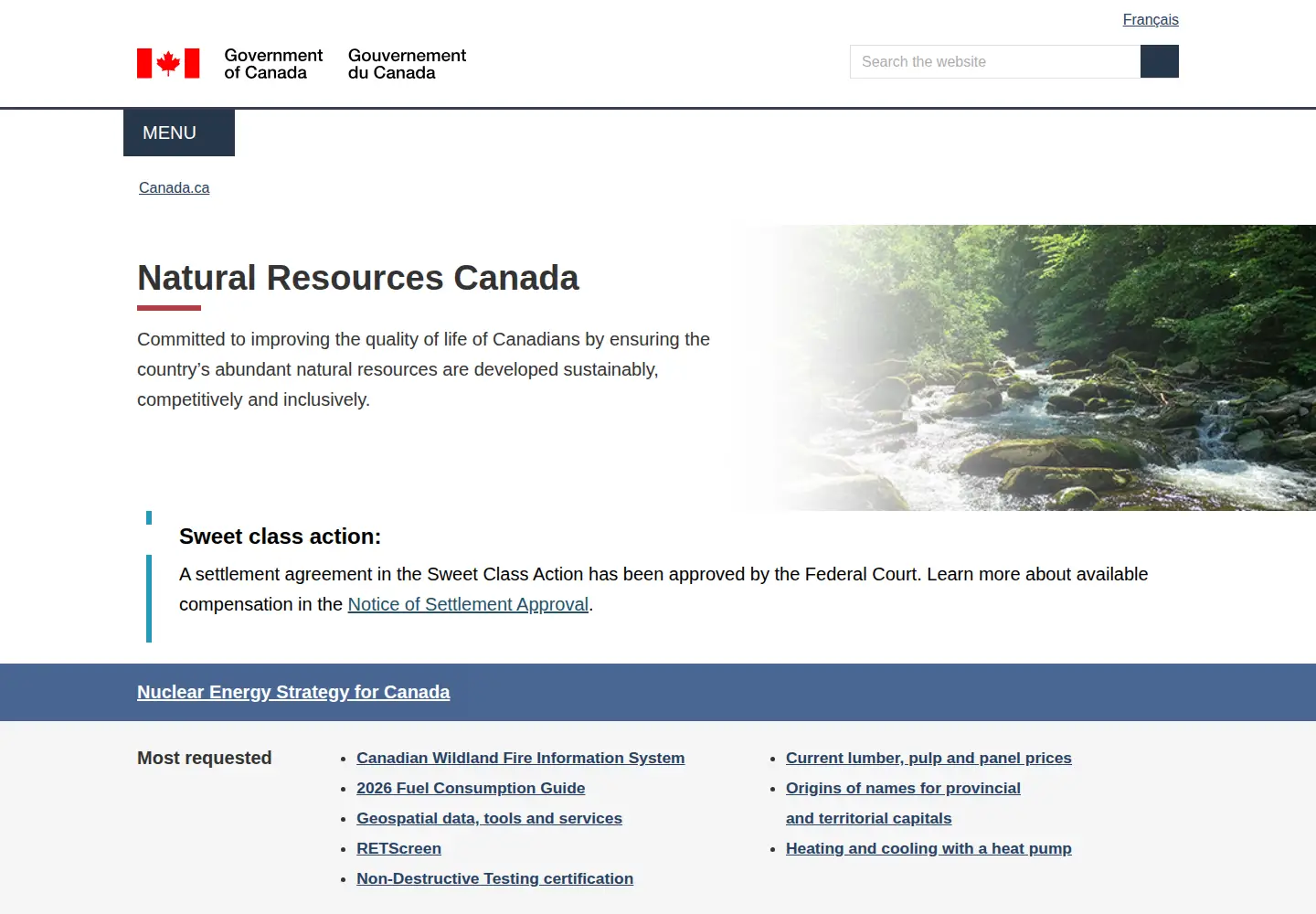Click the 'Gouvernement du Canada' wordmark text
The image size is (1316, 914).
coord(407,64)
